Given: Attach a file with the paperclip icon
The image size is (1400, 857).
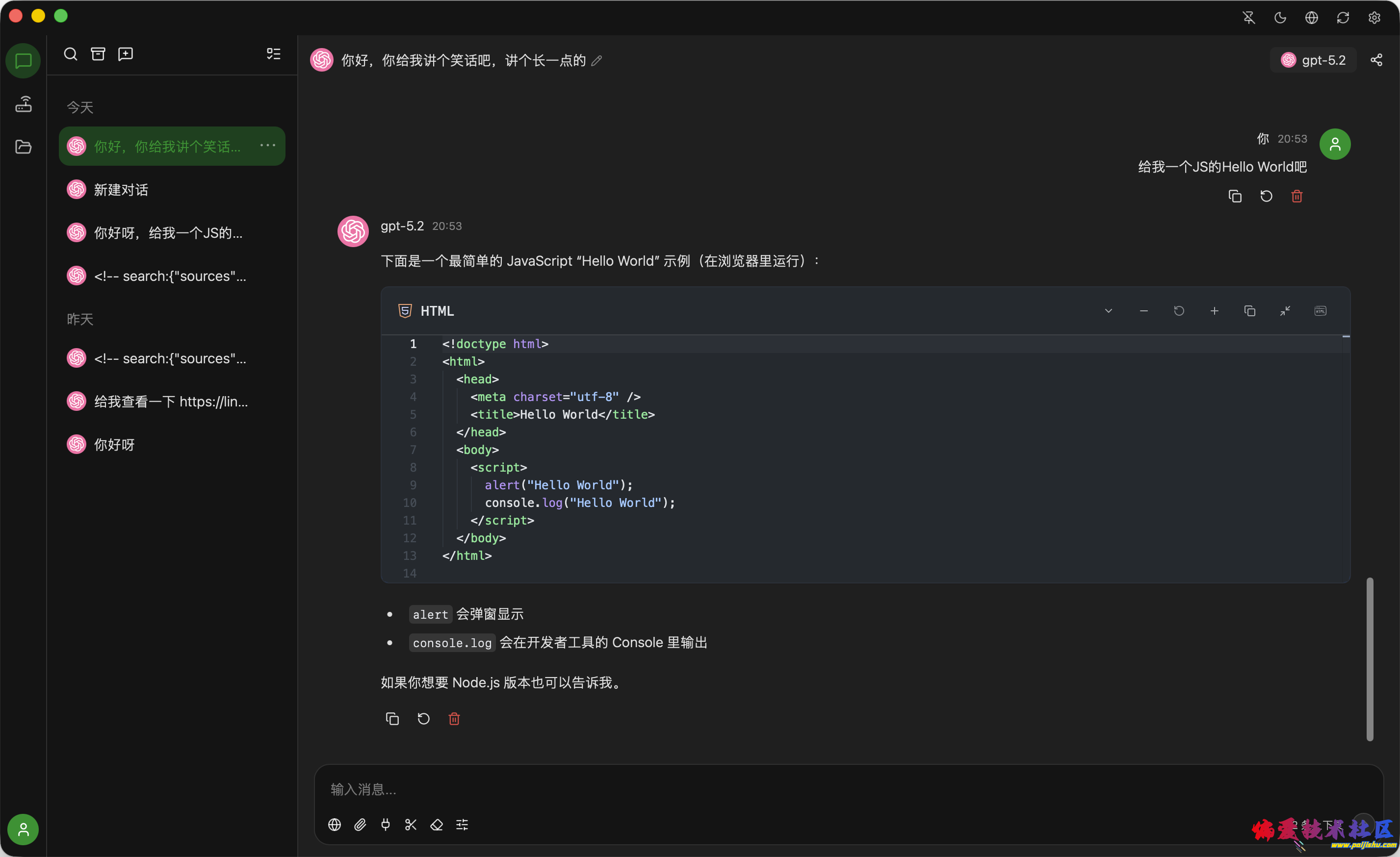Looking at the screenshot, I should [360, 825].
